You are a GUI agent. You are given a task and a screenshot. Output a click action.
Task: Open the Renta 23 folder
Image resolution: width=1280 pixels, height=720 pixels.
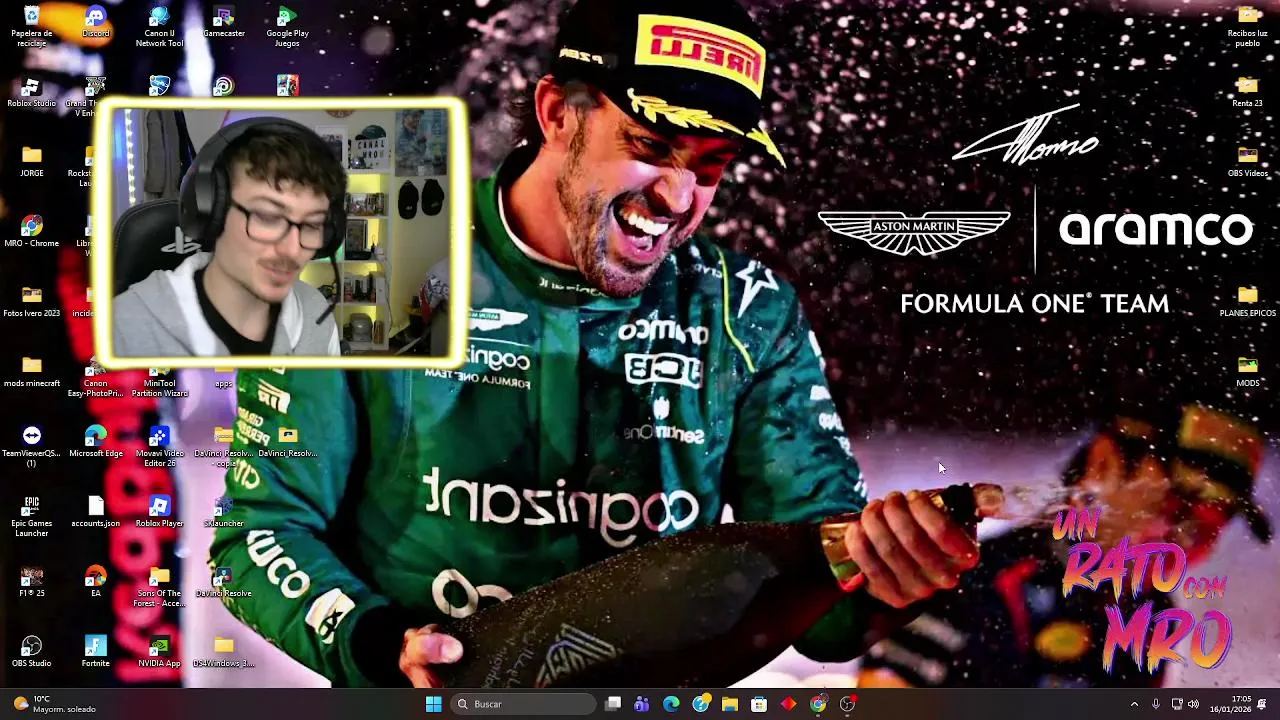point(1247,92)
